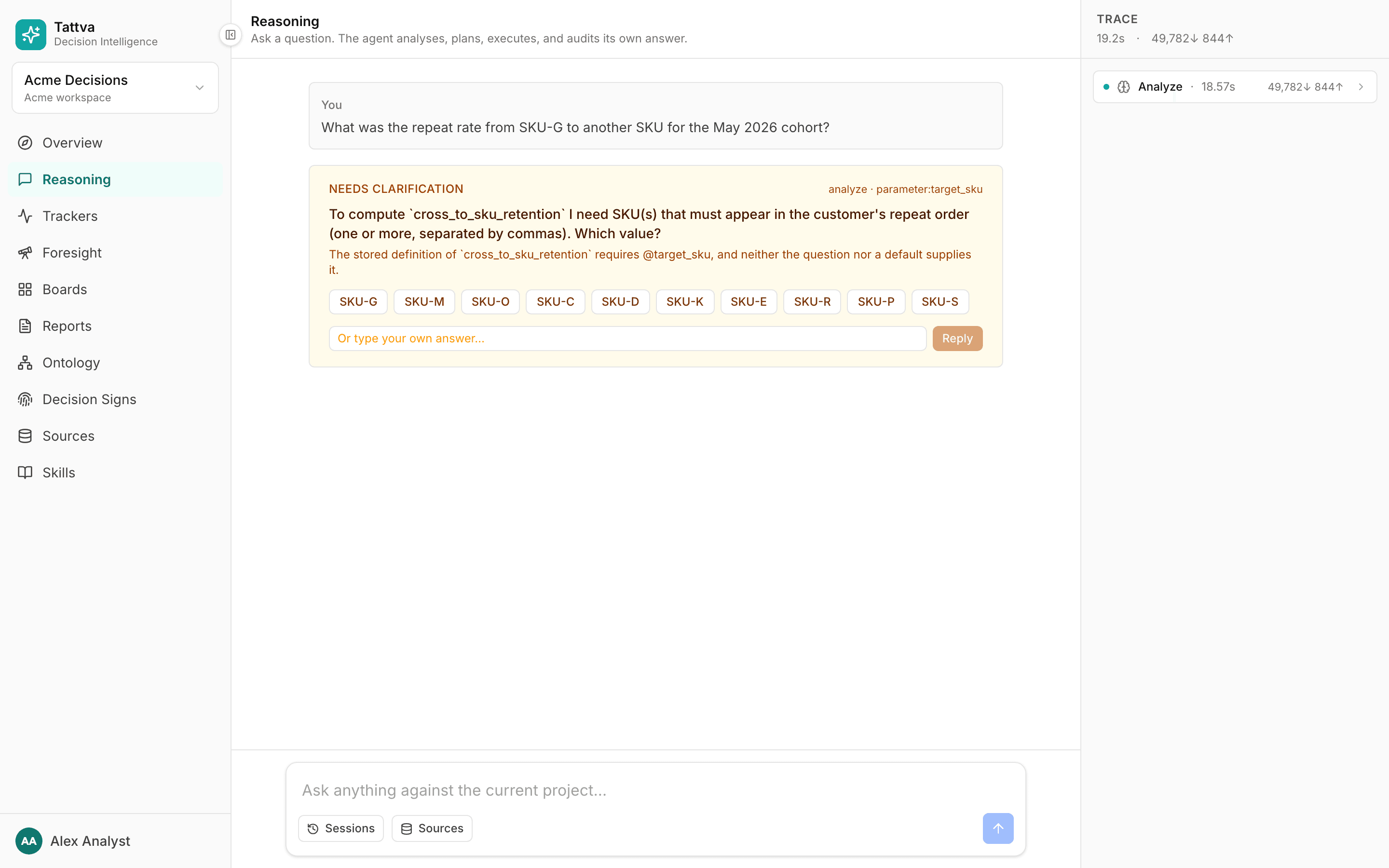1389x868 pixels.
Task: Open the Reports page
Action: tap(115, 326)
